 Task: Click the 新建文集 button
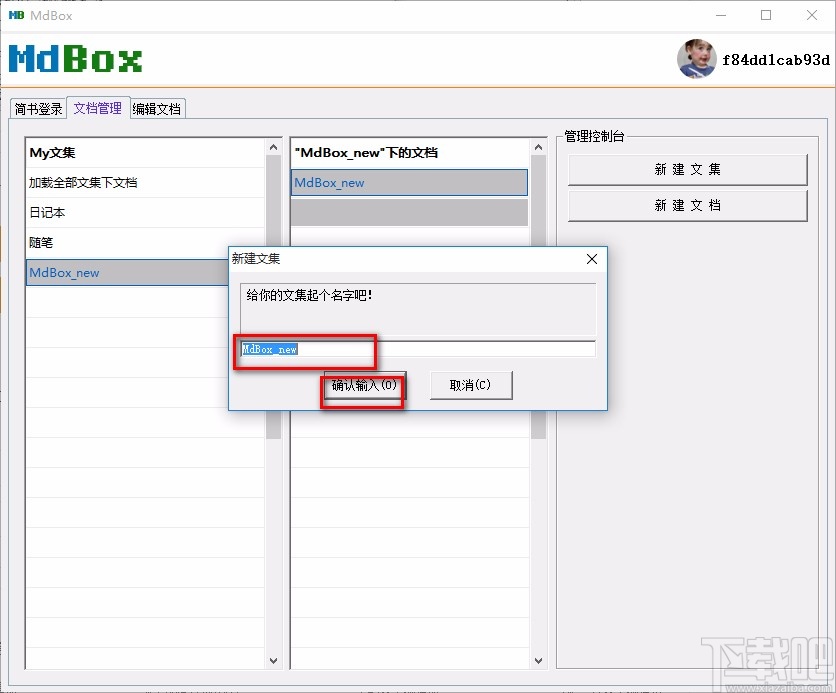pyautogui.click(x=687, y=169)
